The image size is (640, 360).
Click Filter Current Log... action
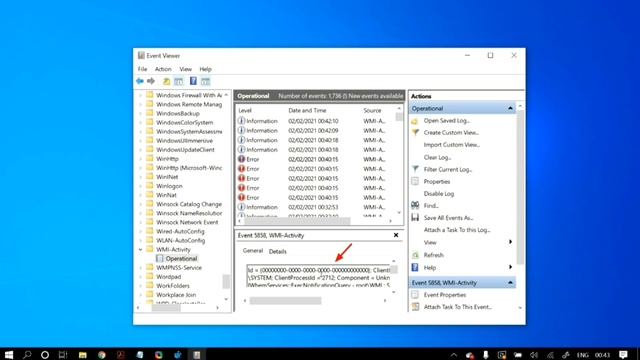pos(448,169)
